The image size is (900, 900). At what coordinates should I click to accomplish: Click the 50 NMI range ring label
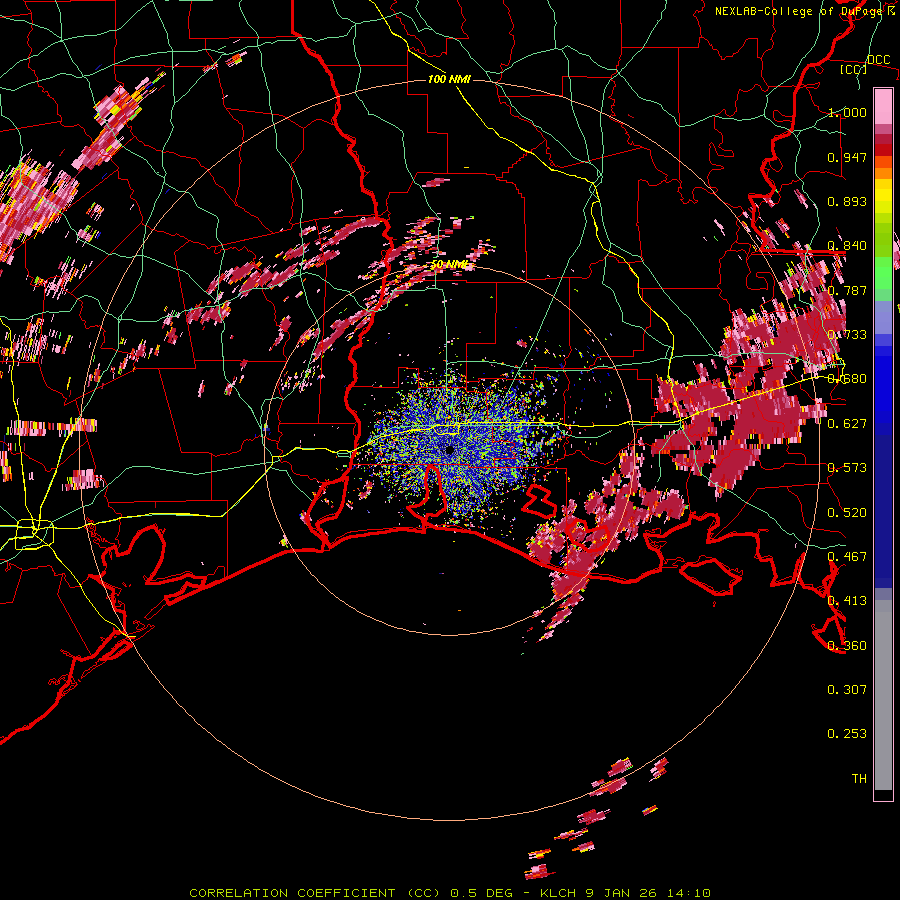pyautogui.click(x=449, y=265)
